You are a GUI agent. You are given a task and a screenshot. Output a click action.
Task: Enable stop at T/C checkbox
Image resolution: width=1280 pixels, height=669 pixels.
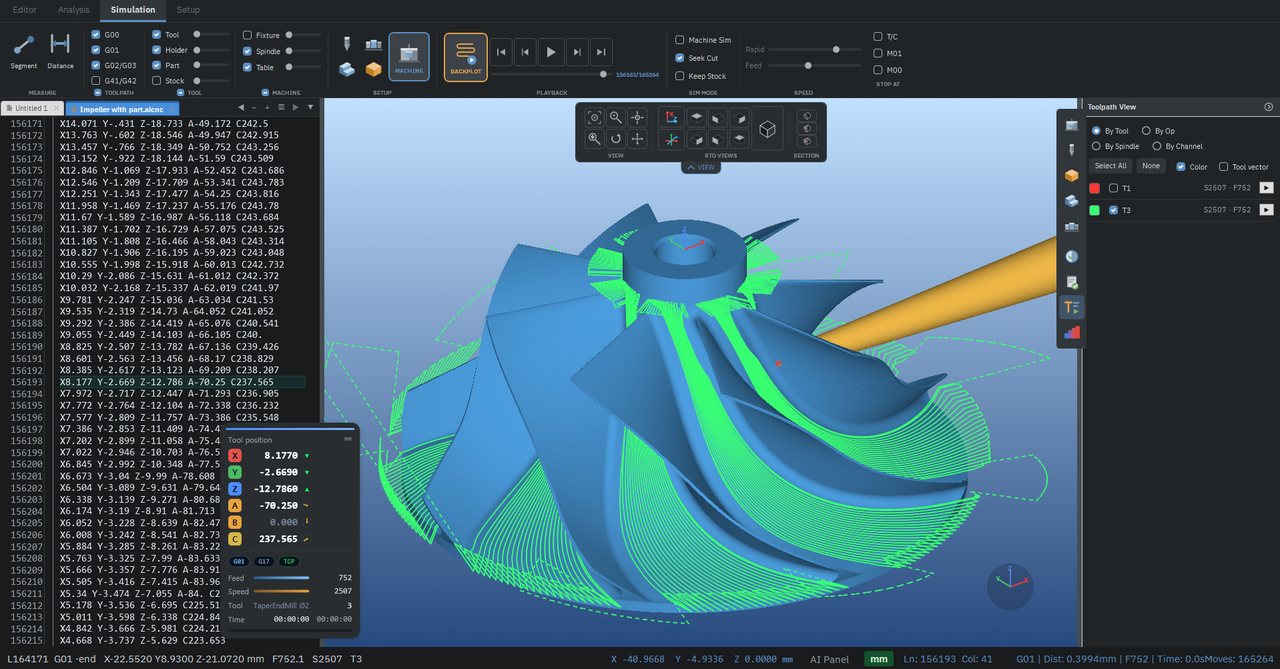pyautogui.click(x=878, y=36)
